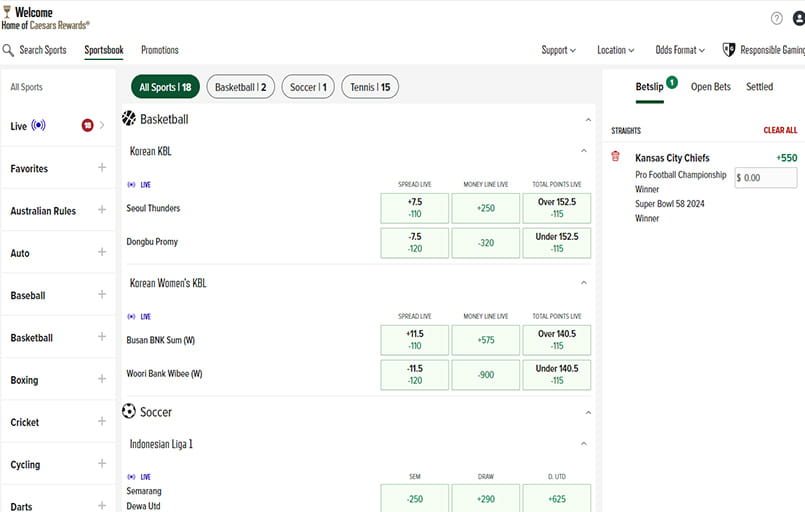805x512 pixels.
Task: Open the Support dropdown
Action: coord(559,50)
